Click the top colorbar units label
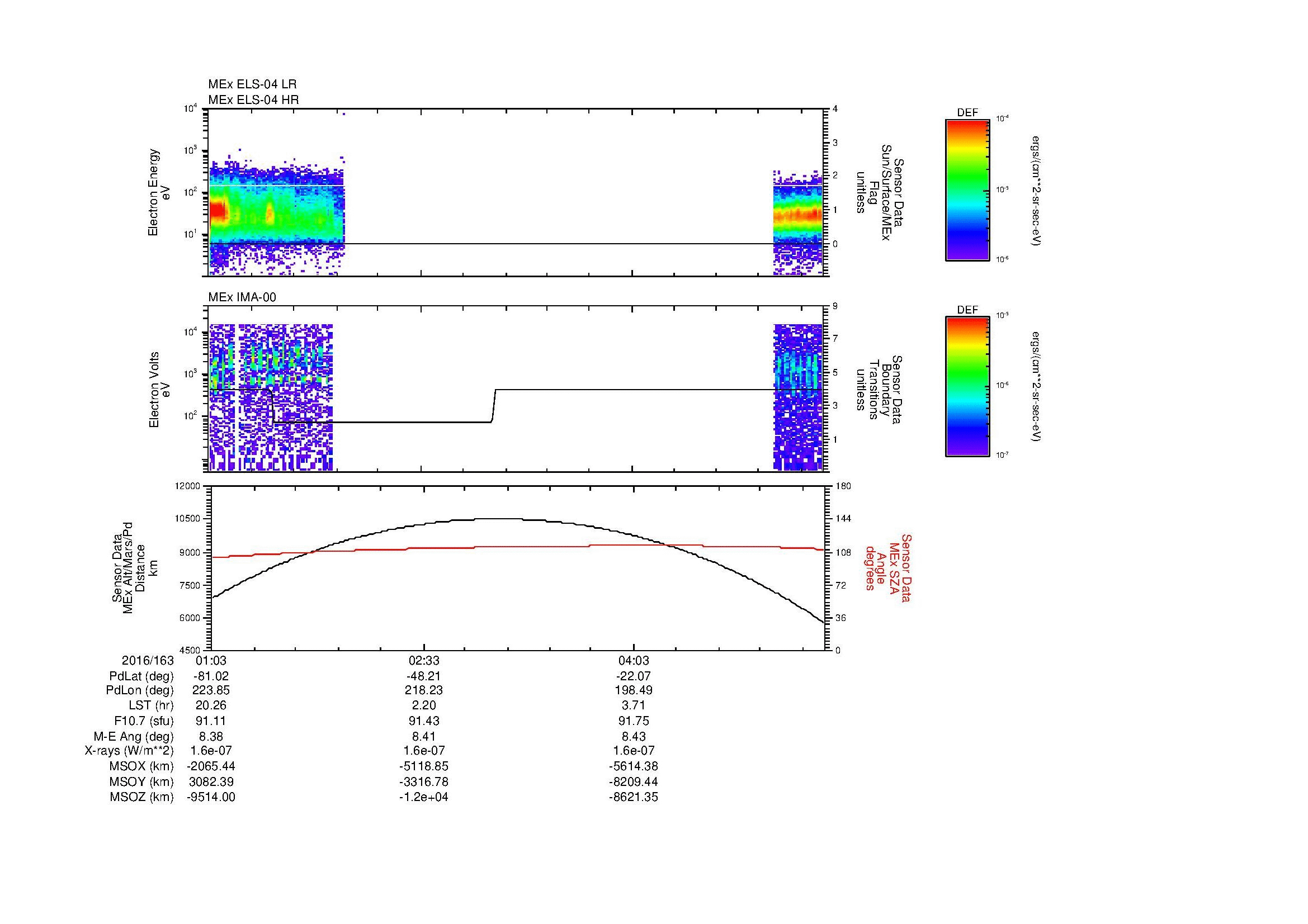Viewport: 1308px width, 924px height. coord(1036,190)
